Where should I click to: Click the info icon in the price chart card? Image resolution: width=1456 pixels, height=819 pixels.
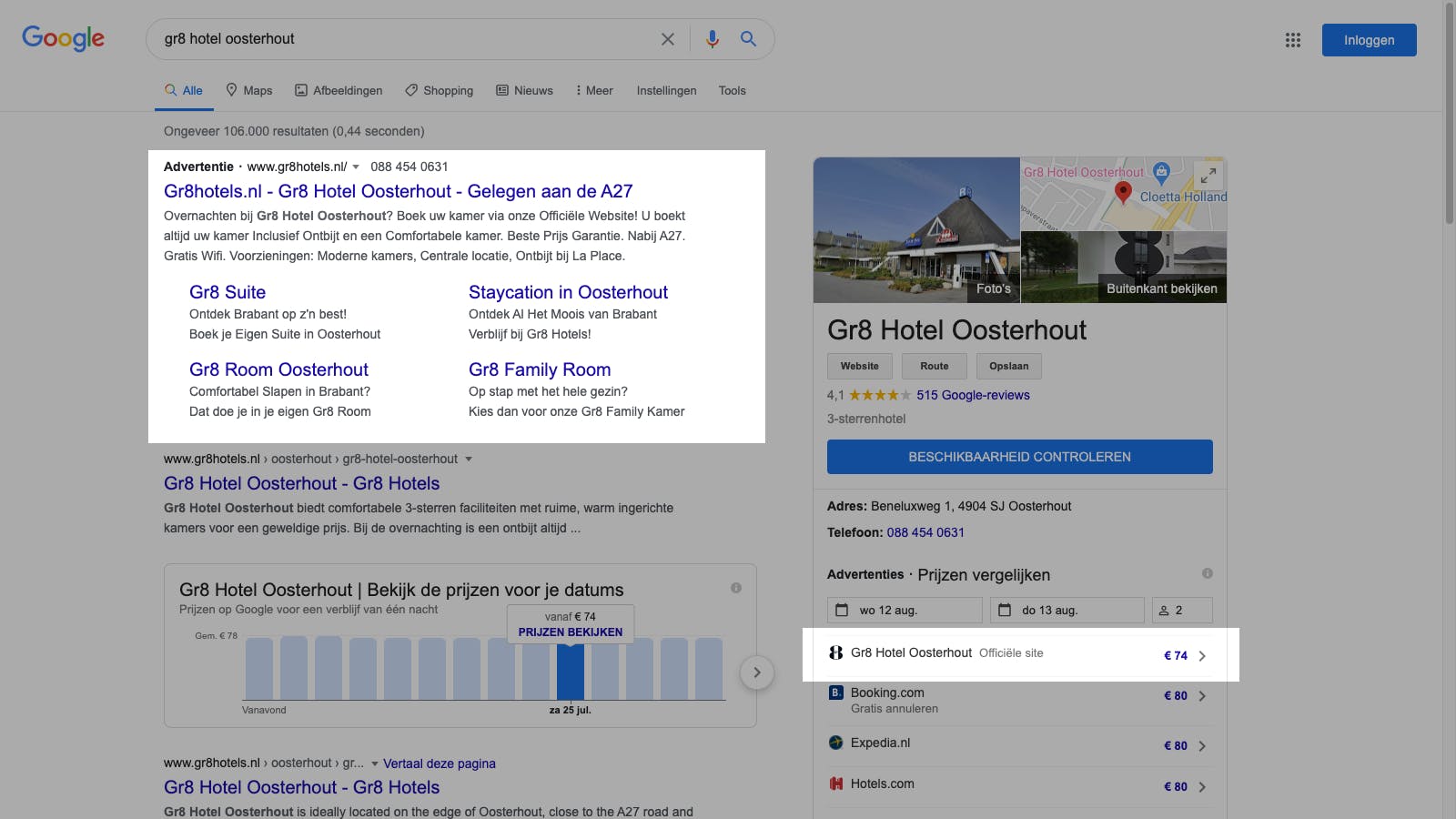click(736, 588)
